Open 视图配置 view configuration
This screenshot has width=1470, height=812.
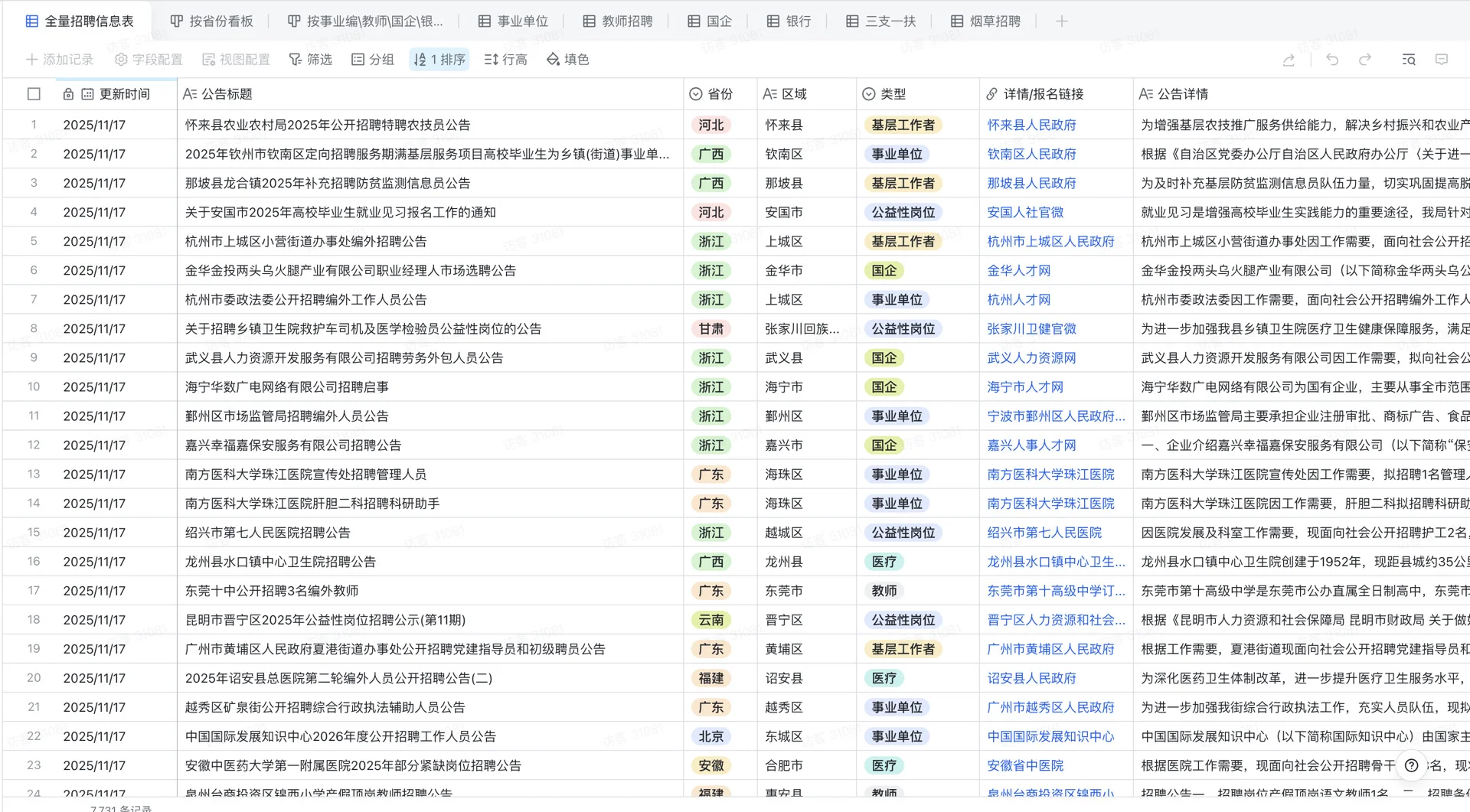pos(236,59)
